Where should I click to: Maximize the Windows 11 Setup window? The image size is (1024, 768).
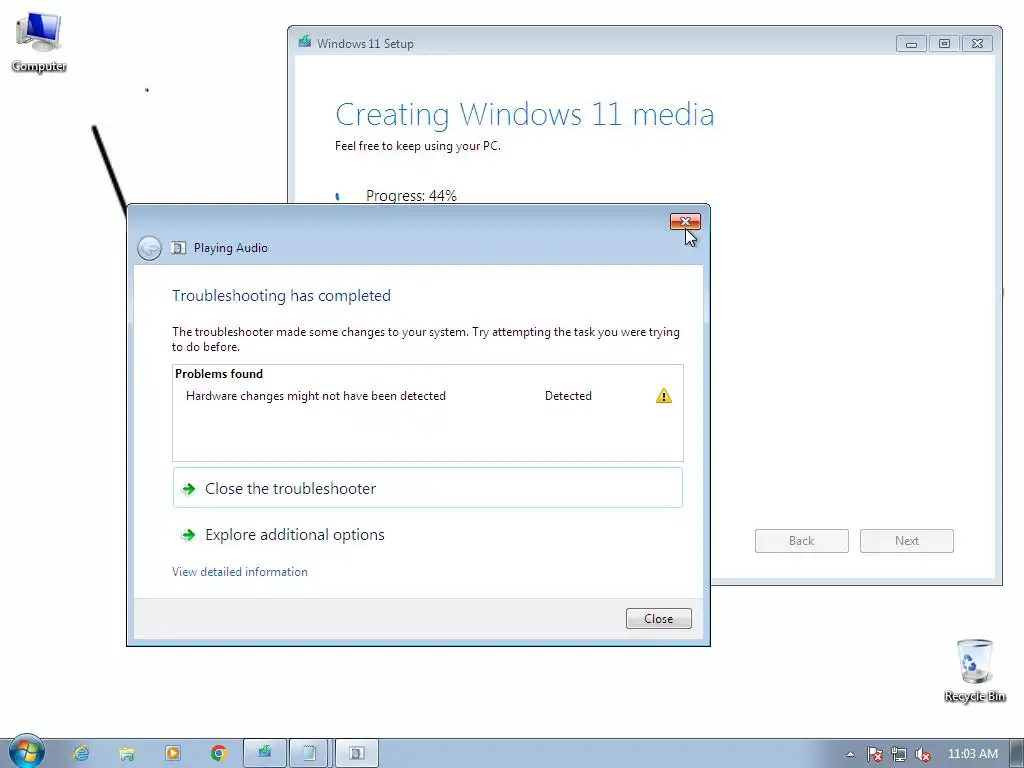point(944,44)
